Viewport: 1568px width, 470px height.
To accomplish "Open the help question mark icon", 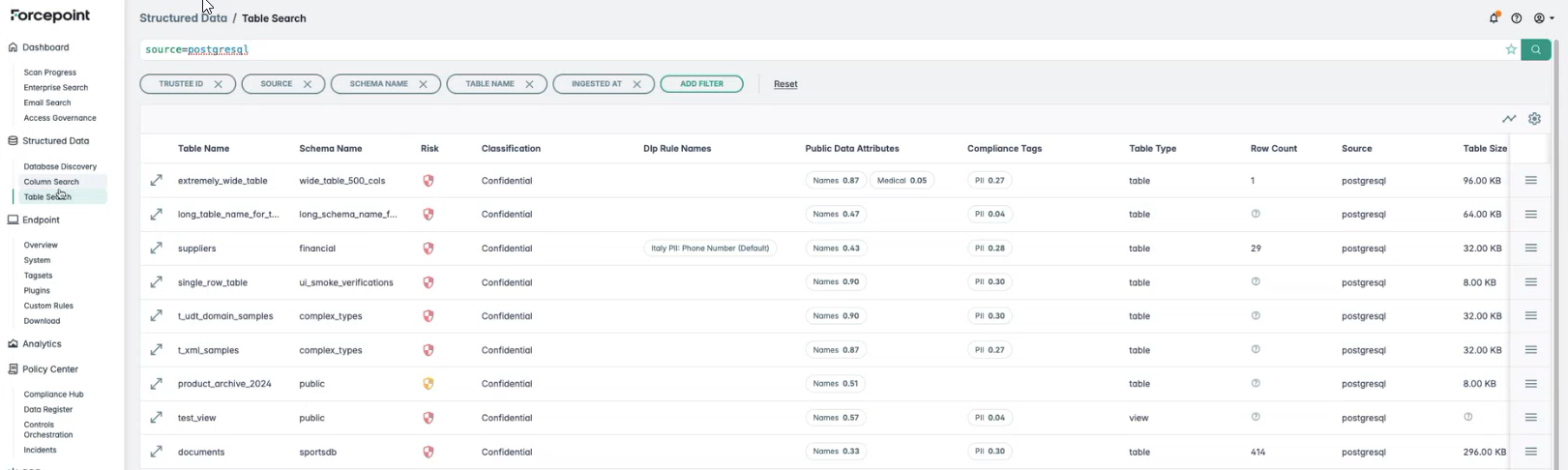I will tap(1516, 18).
